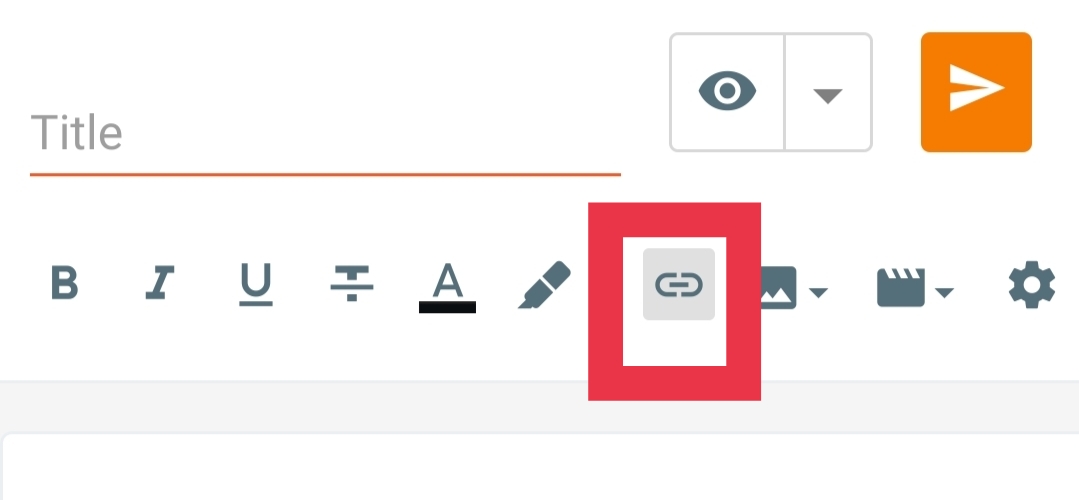Toggle bold text formatting
Screen dimensions: 1079x500
coord(65,283)
